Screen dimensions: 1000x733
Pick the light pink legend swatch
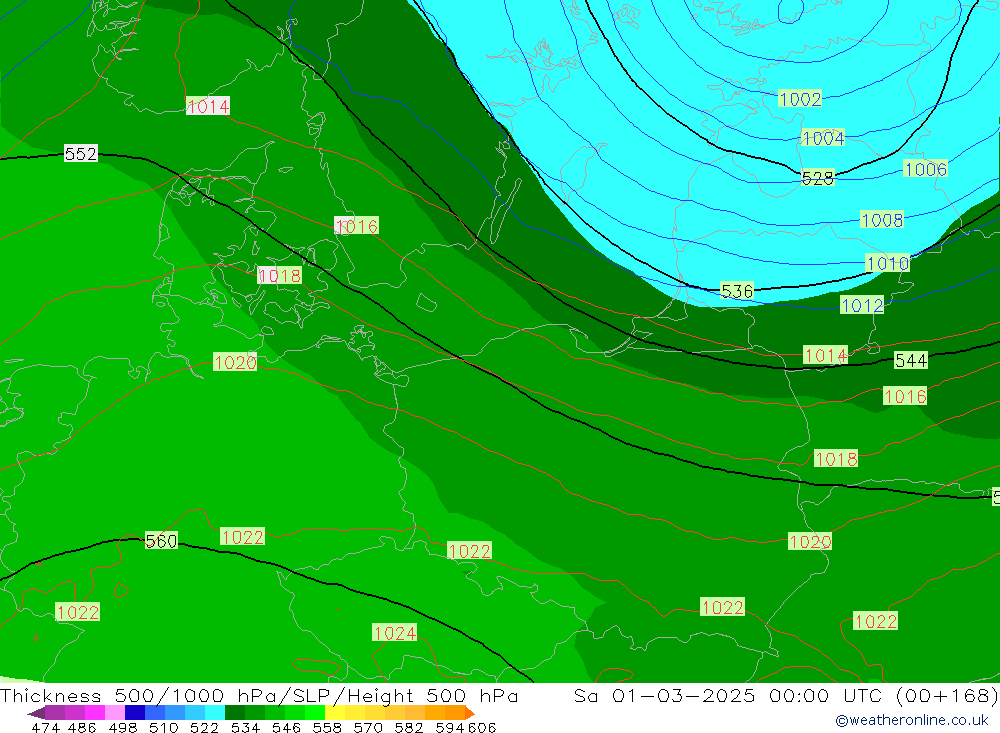coord(115,713)
